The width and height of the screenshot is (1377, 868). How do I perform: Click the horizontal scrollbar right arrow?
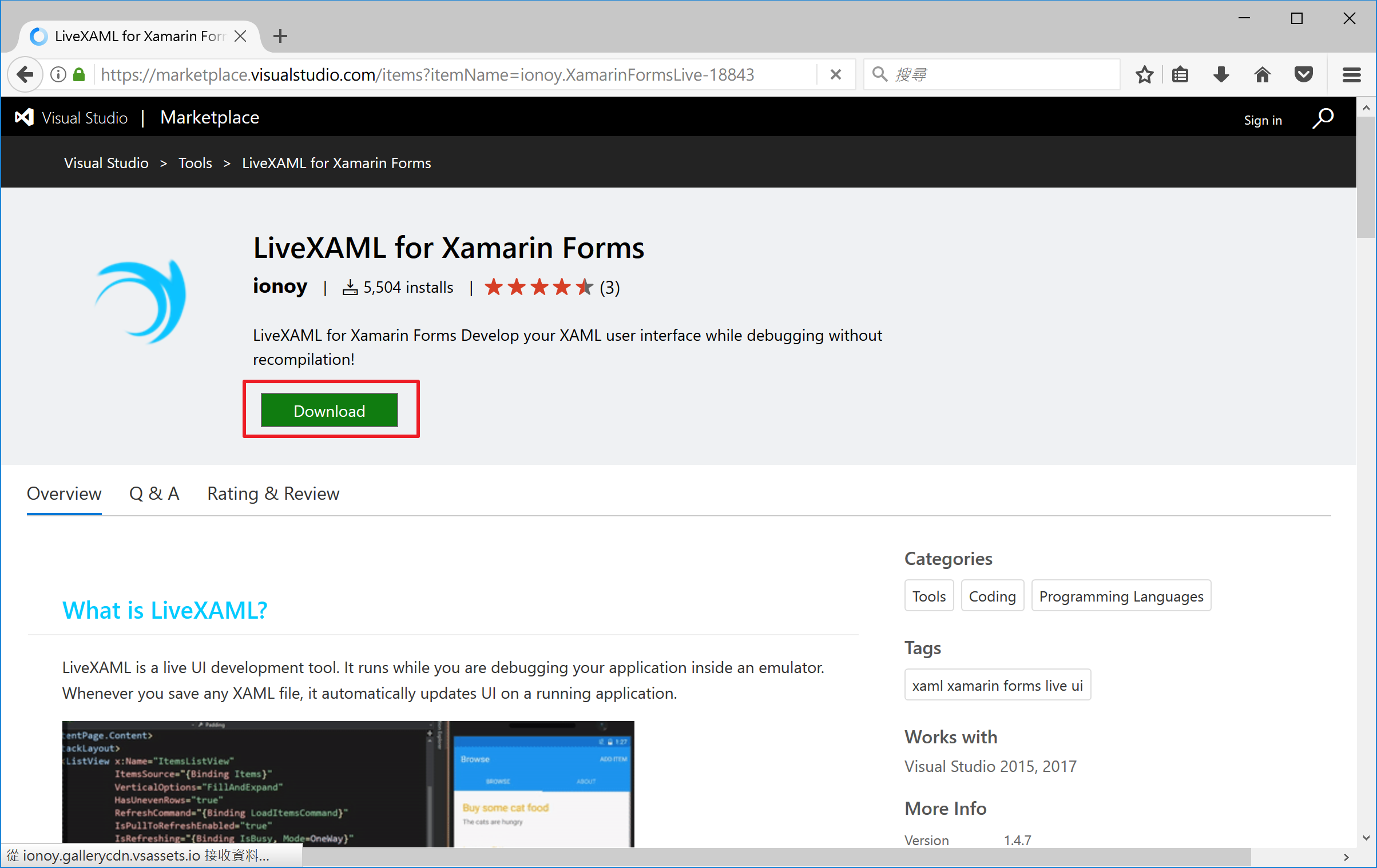click(x=1346, y=857)
